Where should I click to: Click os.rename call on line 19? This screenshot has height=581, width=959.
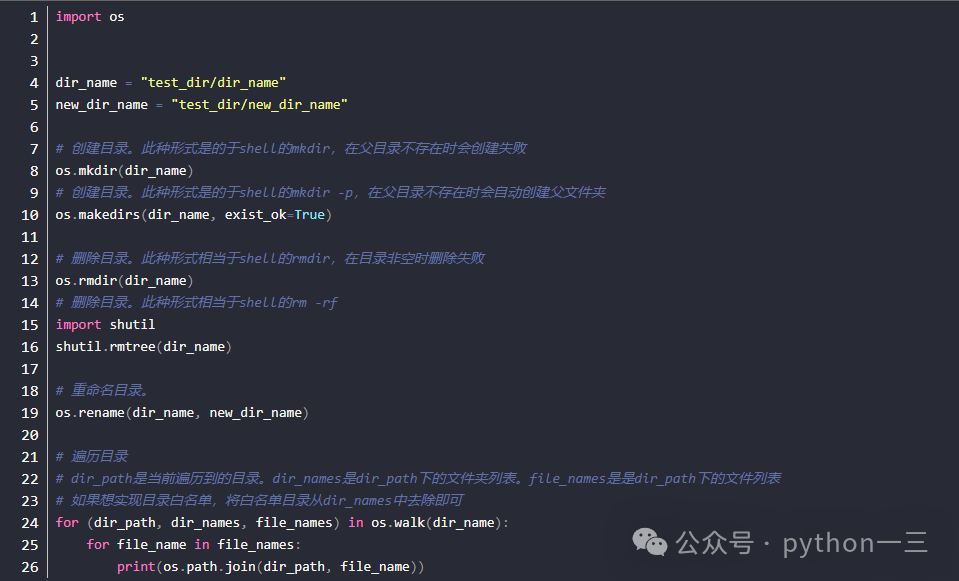point(182,413)
